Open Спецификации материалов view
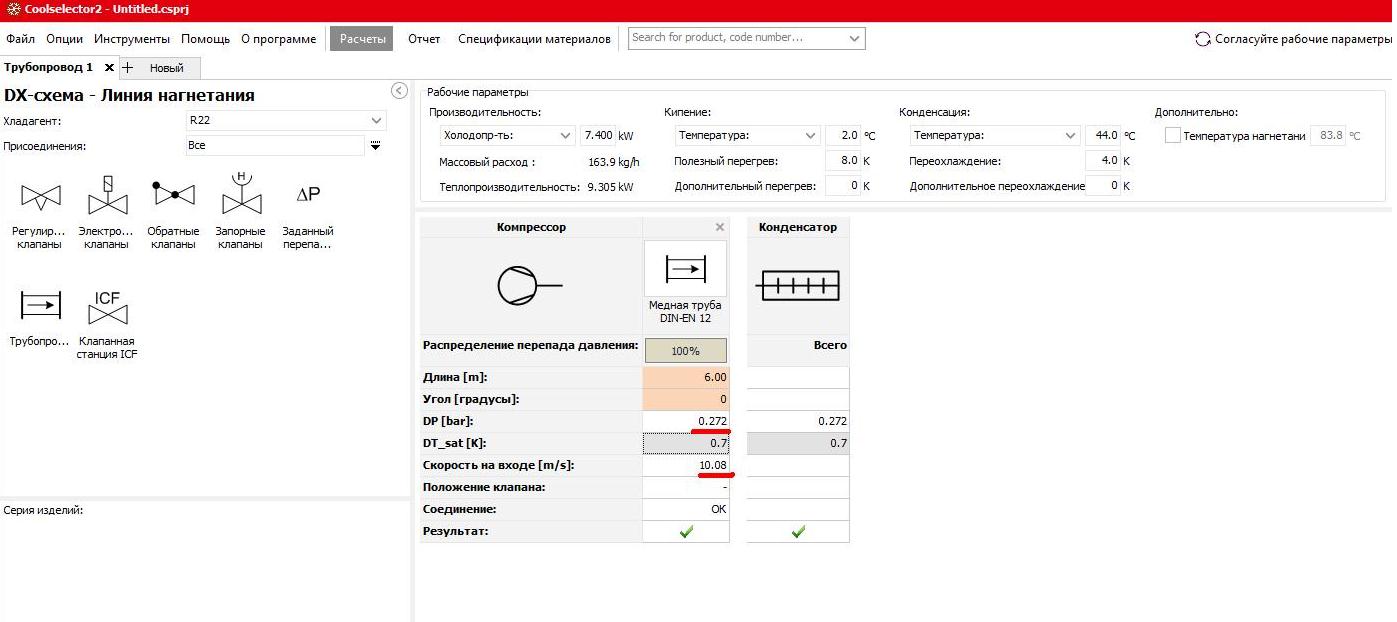 pyautogui.click(x=534, y=39)
